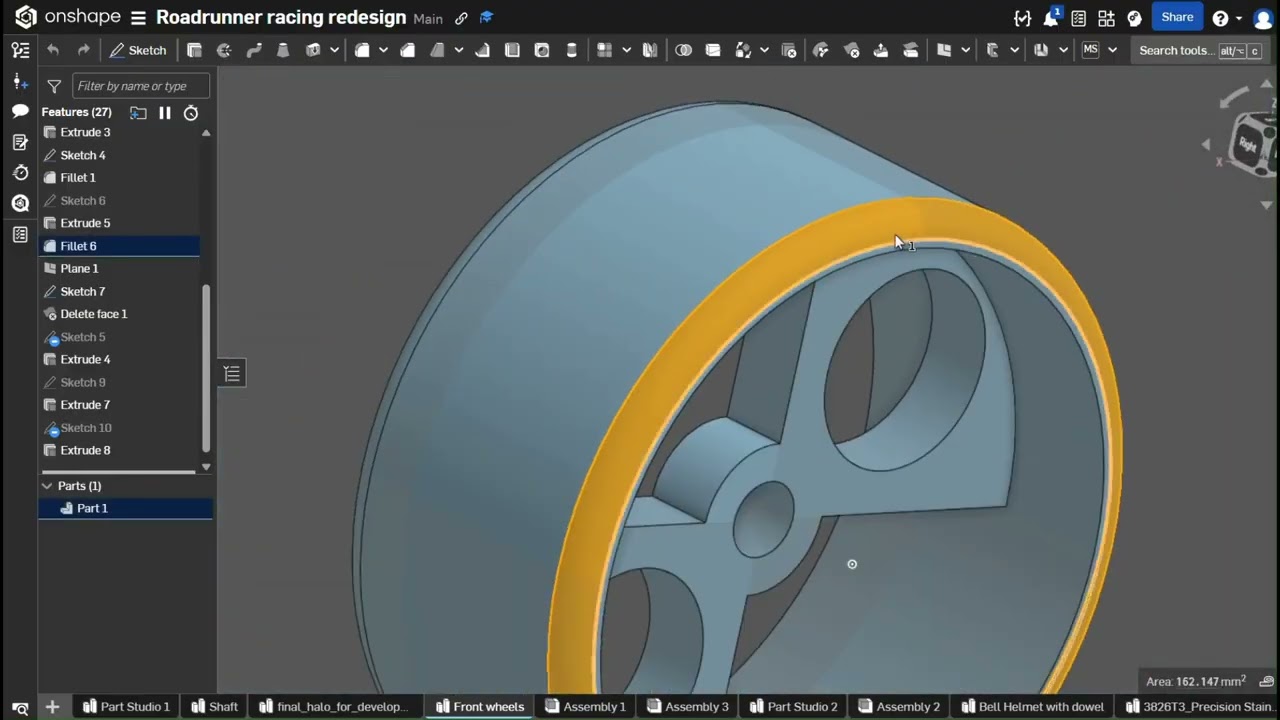This screenshot has height=720, width=1280.
Task: Open the Transform tool dropdown arrow
Action: [x=763, y=50]
